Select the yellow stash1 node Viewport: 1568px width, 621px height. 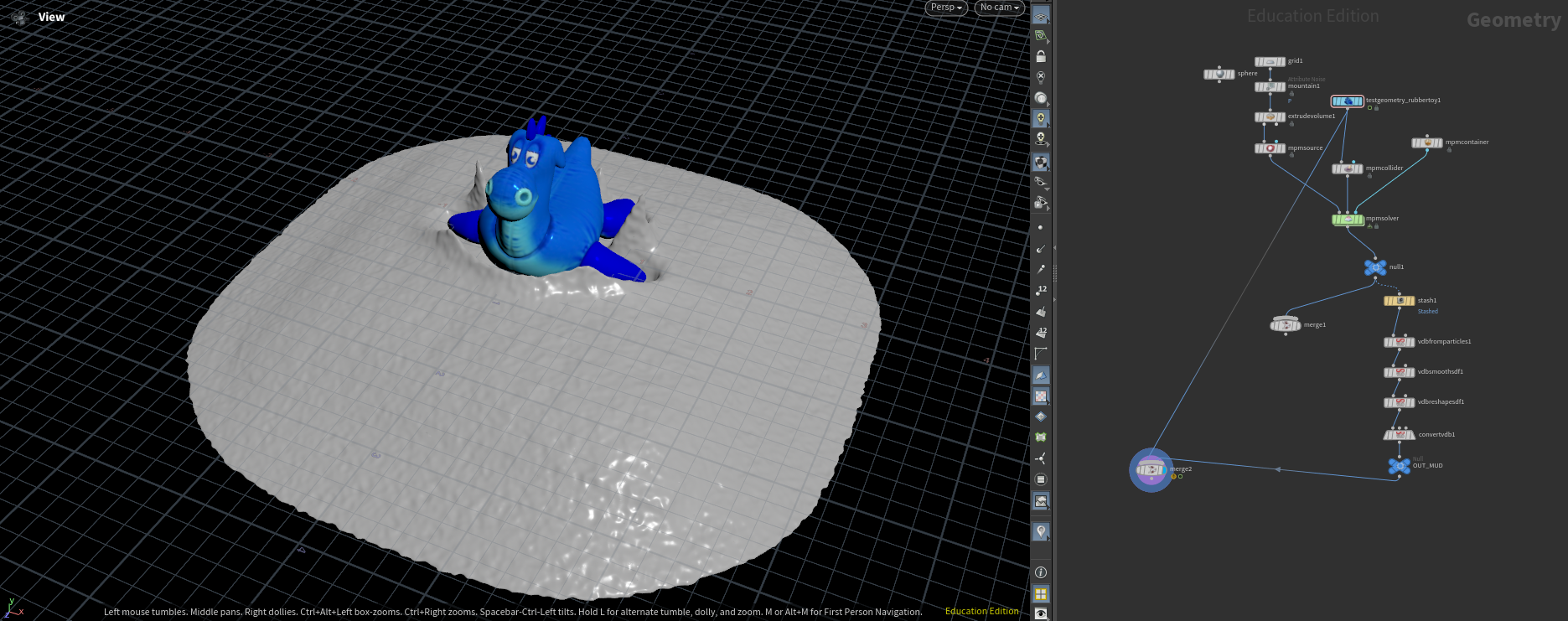pyautogui.click(x=1399, y=301)
